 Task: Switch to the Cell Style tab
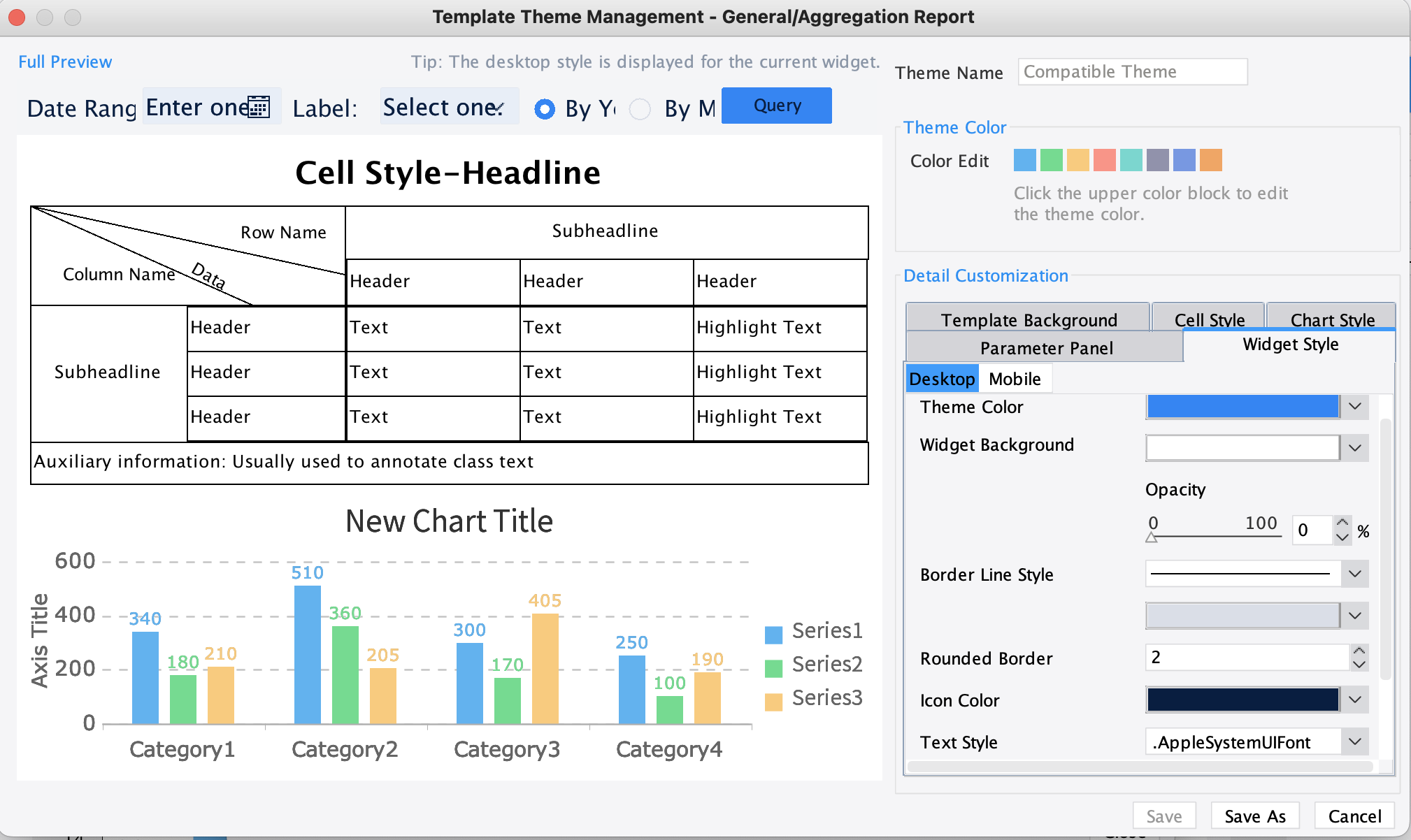(1209, 319)
